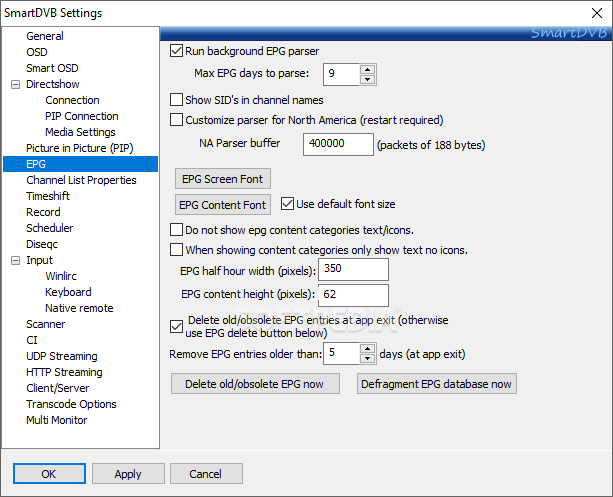Select the Directshow tree item
Screen dimensions: 613x497
tap(52, 84)
